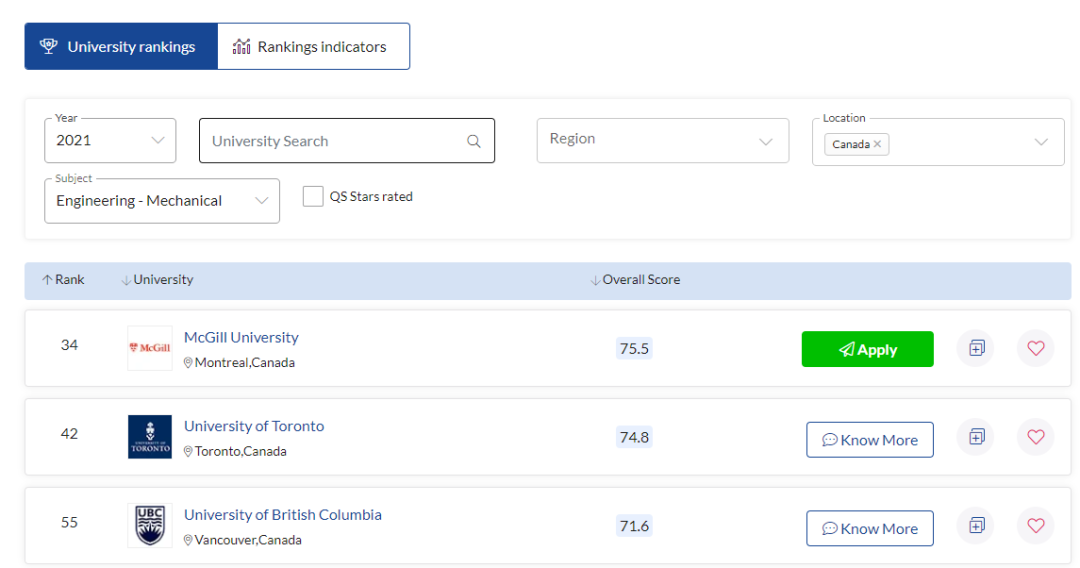The height and width of the screenshot is (568, 1080).
Task: Open the McGill University link
Action: click(x=241, y=337)
